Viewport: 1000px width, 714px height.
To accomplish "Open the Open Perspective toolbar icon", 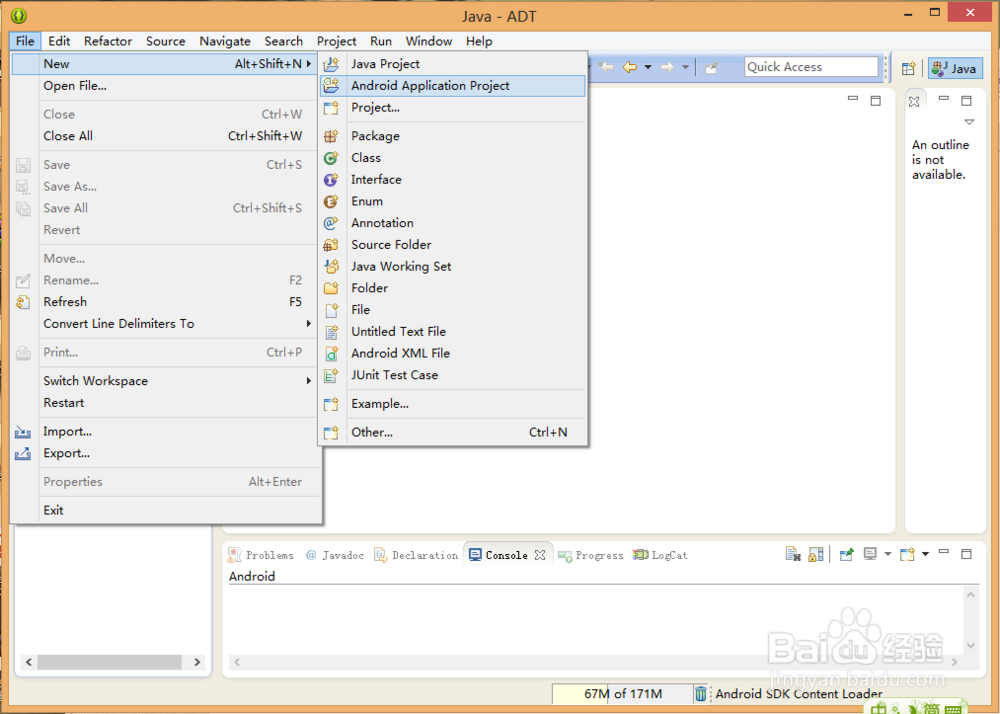I will click(x=909, y=68).
